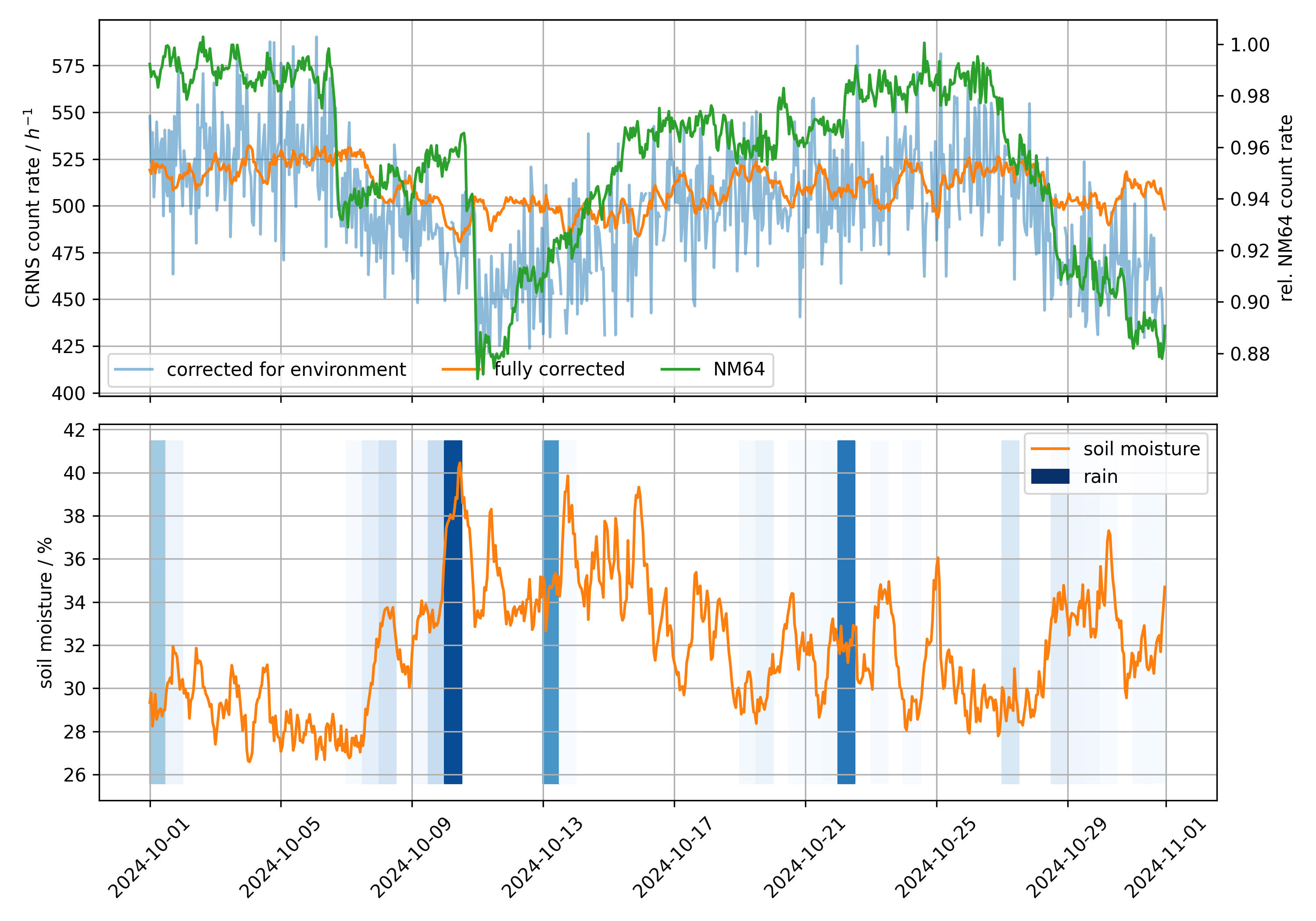Click the 2024-10-13 x-axis date label

[x=542, y=858]
